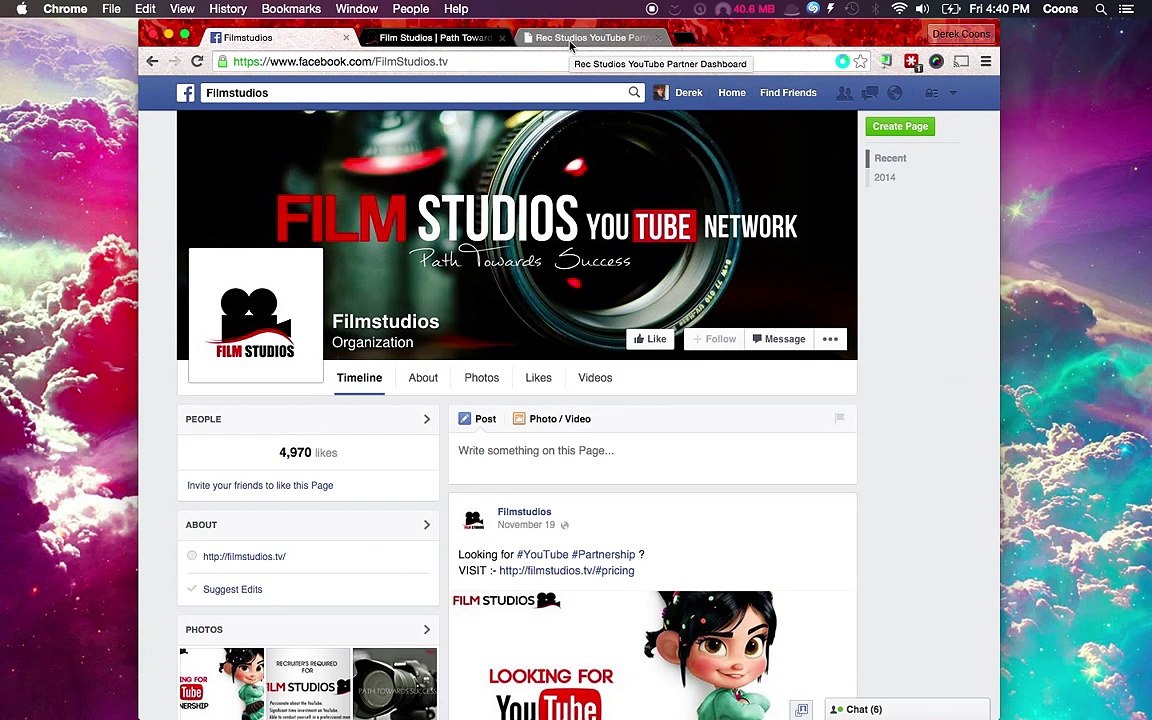Click the Derek Coons Chrome profile button
Image resolution: width=1152 pixels, height=720 pixels.
[961, 34]
